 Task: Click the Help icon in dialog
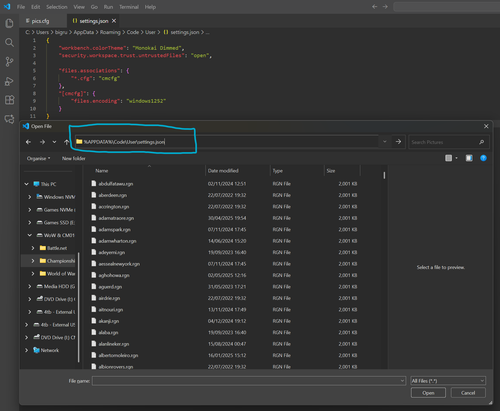483,158
